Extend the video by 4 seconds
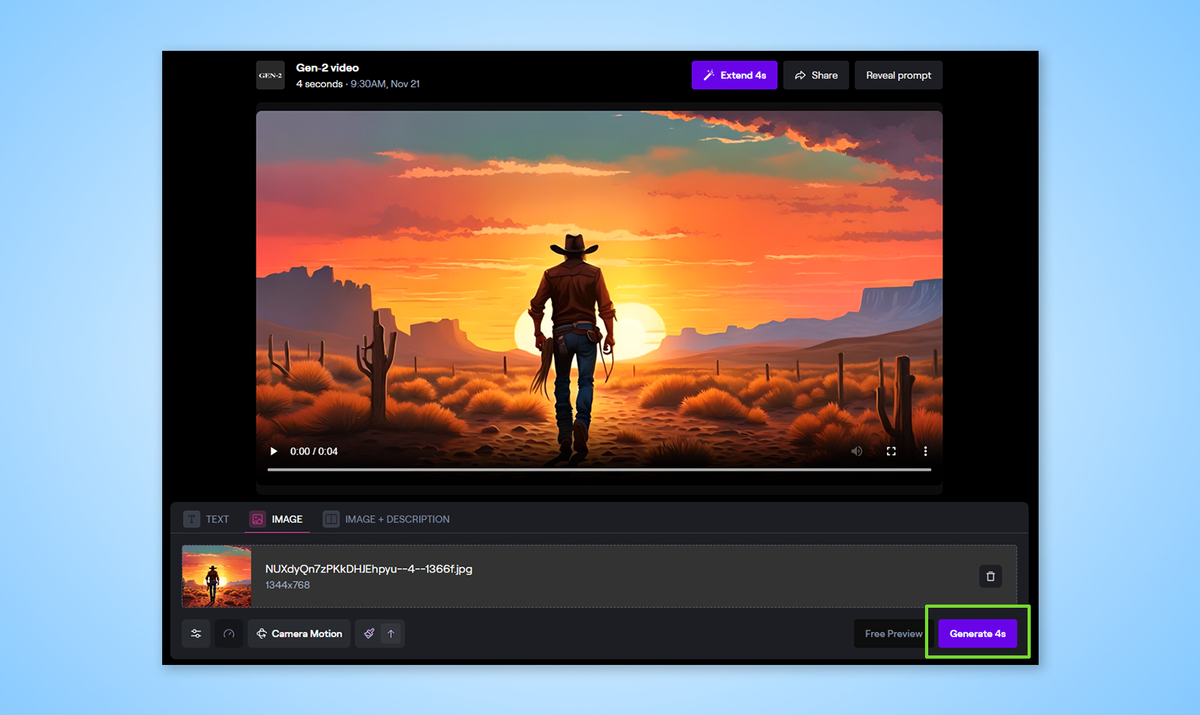 [x=734, y=74]
